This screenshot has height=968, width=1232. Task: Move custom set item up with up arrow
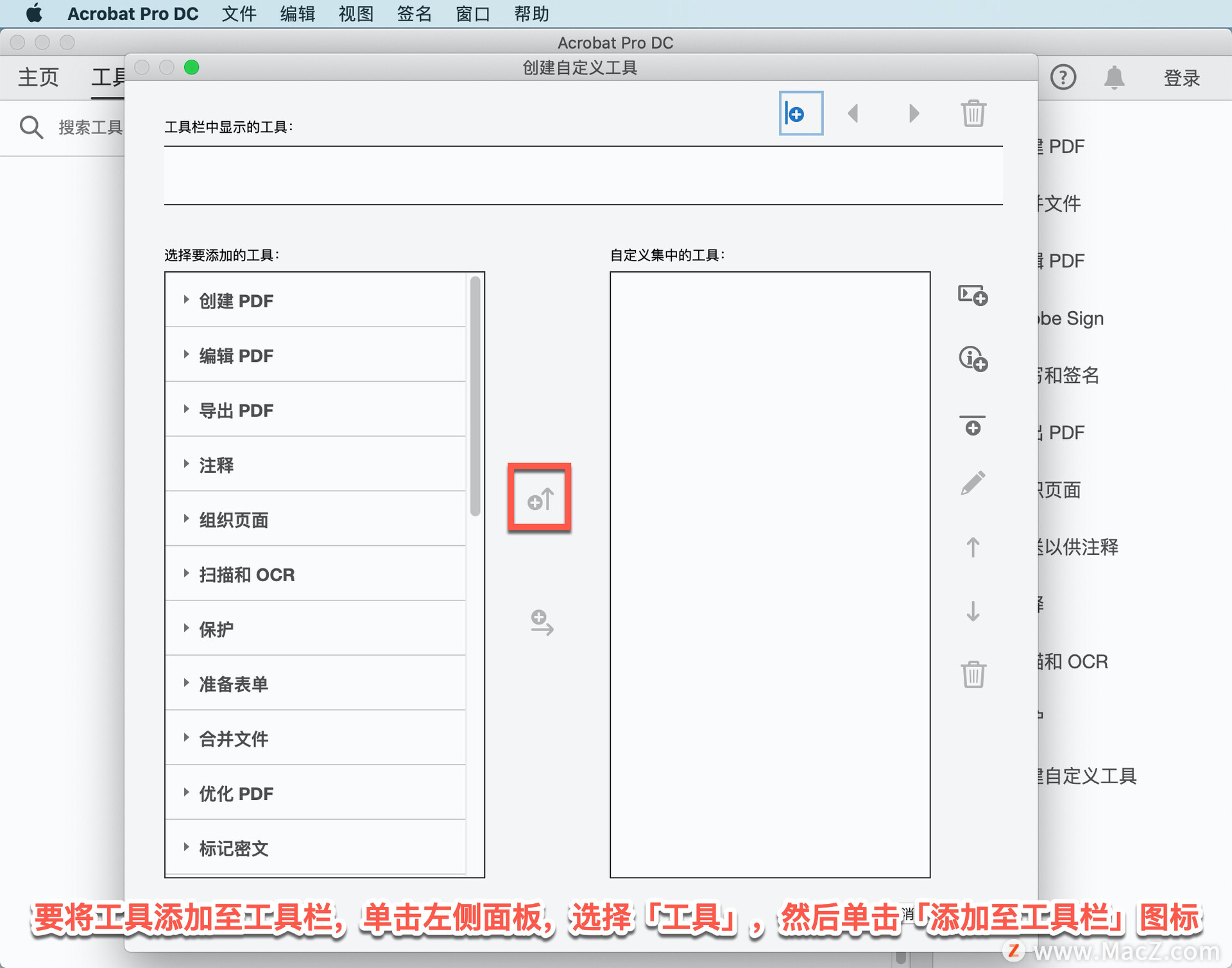(x=973, y=547)
